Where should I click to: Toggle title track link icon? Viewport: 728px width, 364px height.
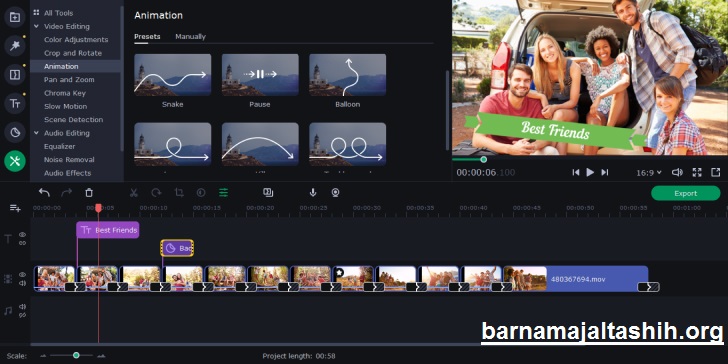(x=22, y=243)
